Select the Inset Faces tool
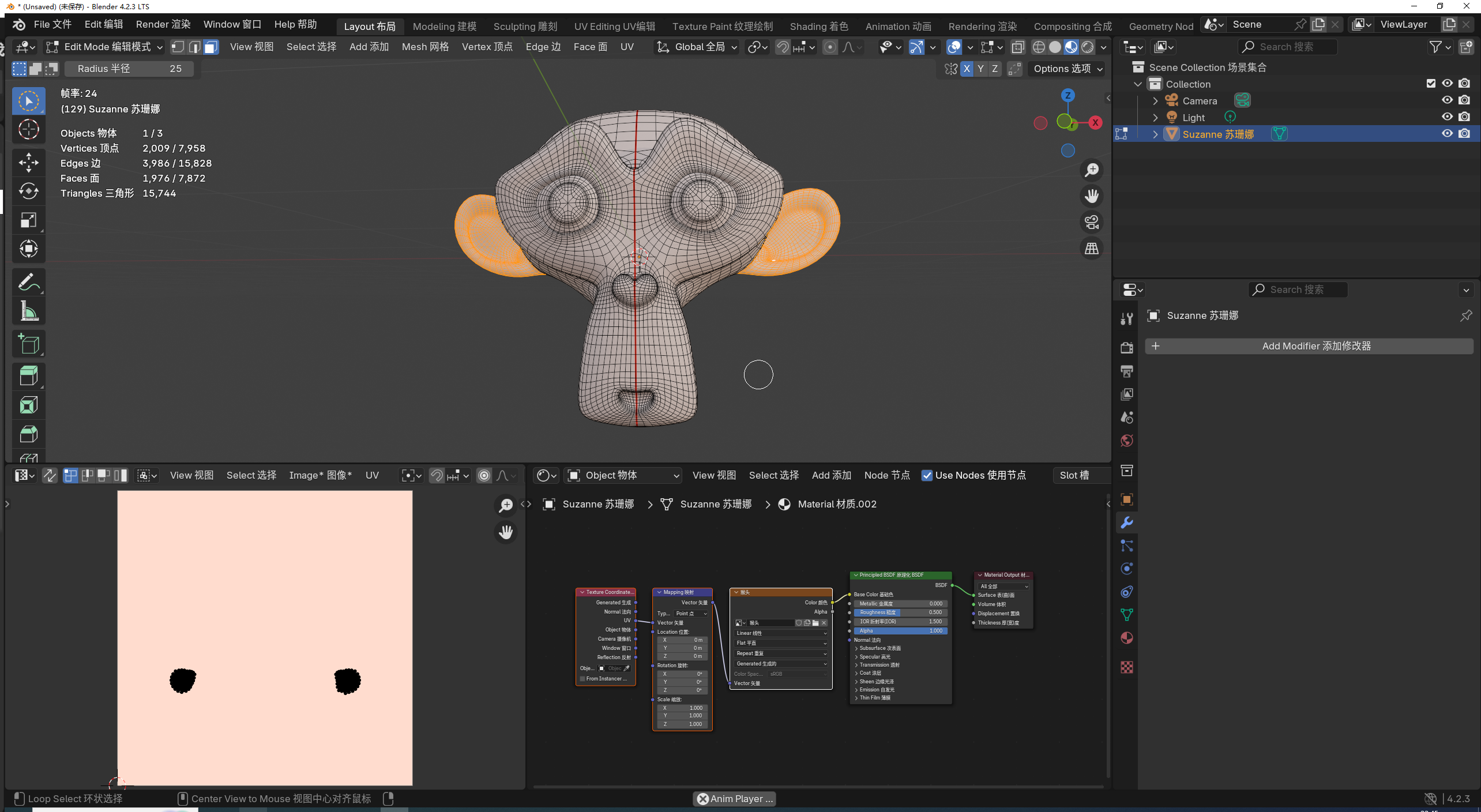 (28, 405)
